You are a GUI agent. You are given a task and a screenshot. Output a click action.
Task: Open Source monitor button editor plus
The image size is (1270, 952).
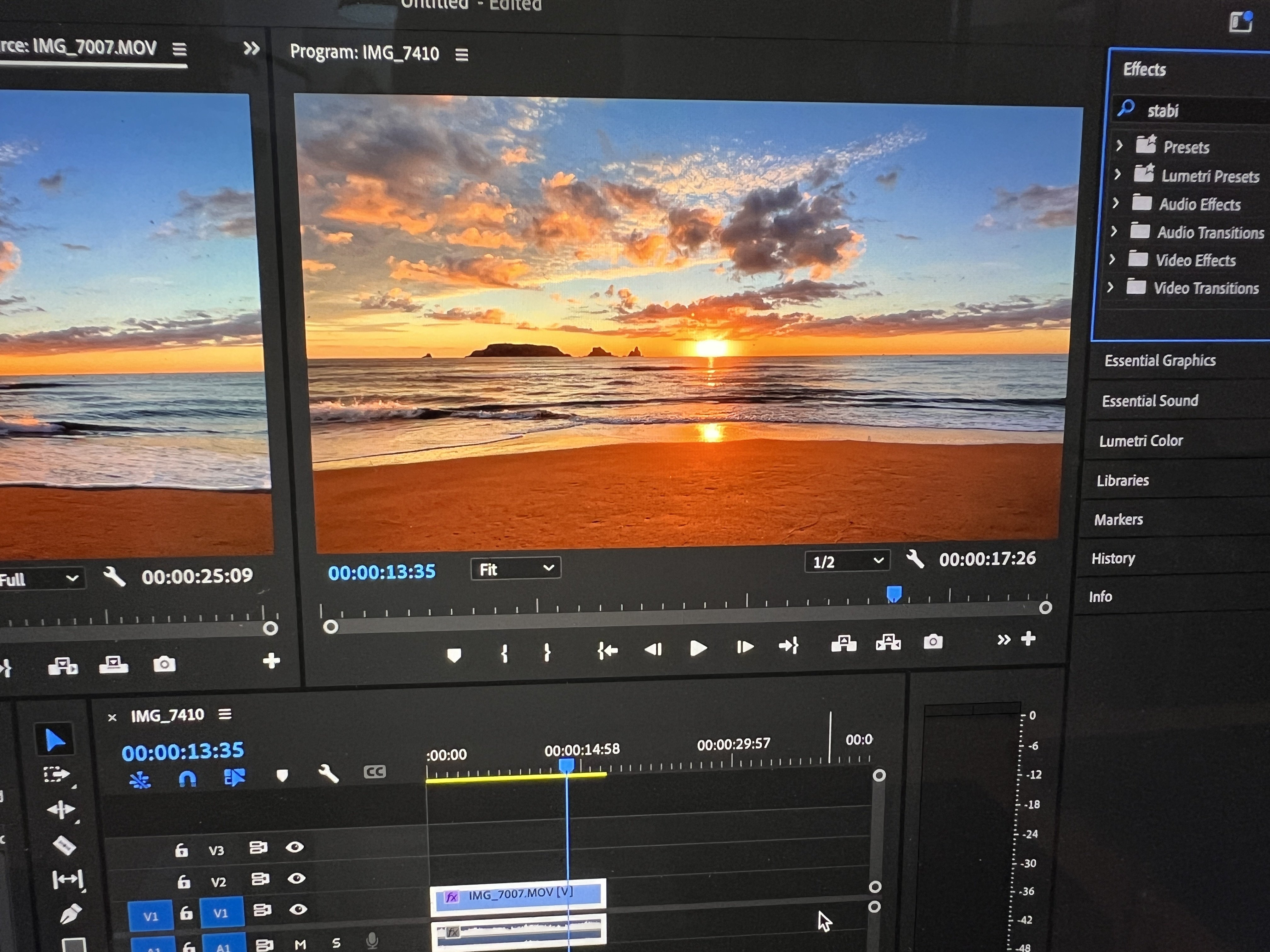point(271,660)
